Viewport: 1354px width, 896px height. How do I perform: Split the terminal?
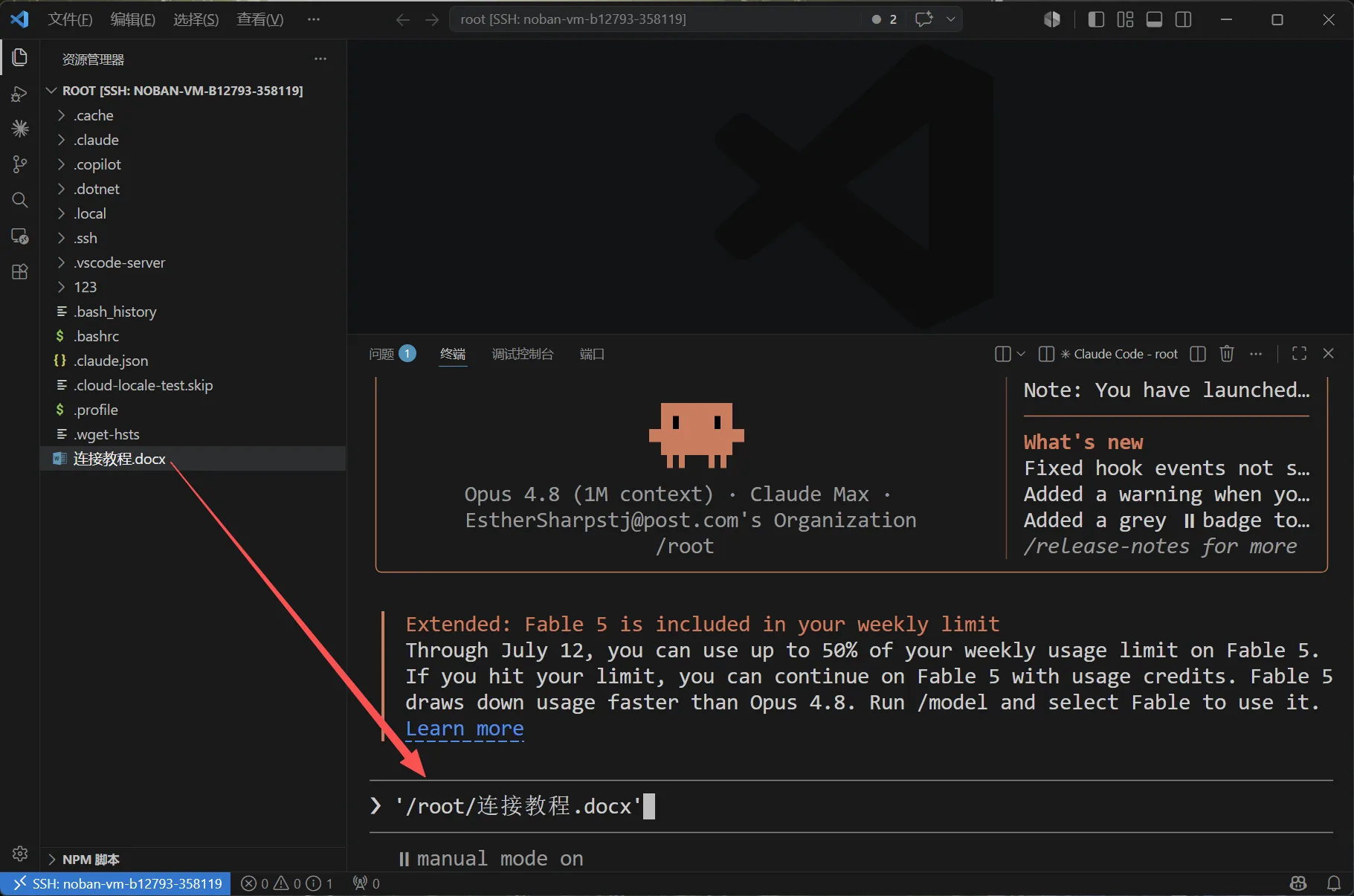click(1198, 354)
